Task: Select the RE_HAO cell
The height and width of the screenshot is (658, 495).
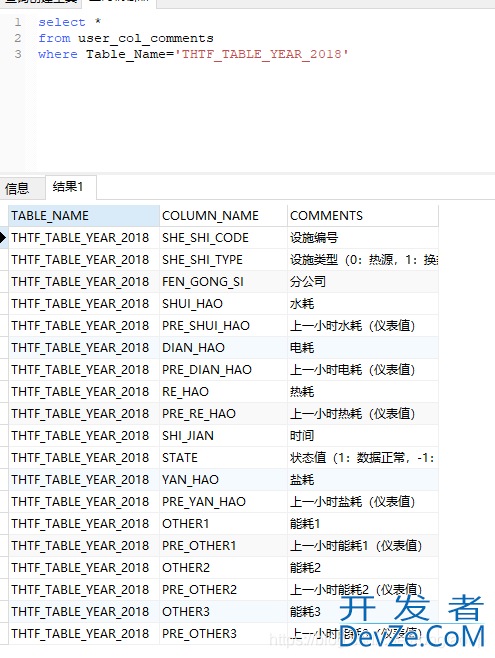Action: tap(223, 392)
